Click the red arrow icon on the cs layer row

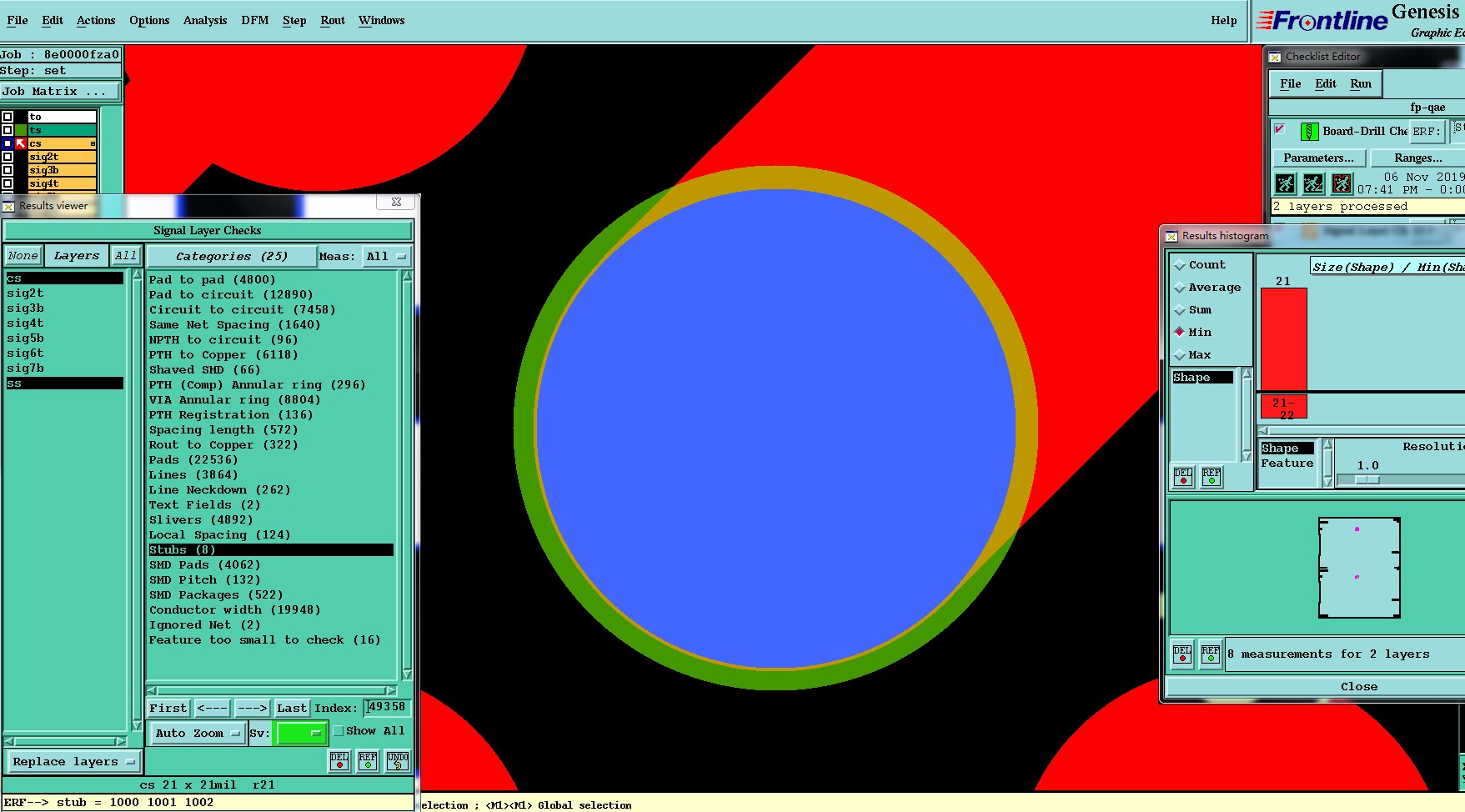21,143
